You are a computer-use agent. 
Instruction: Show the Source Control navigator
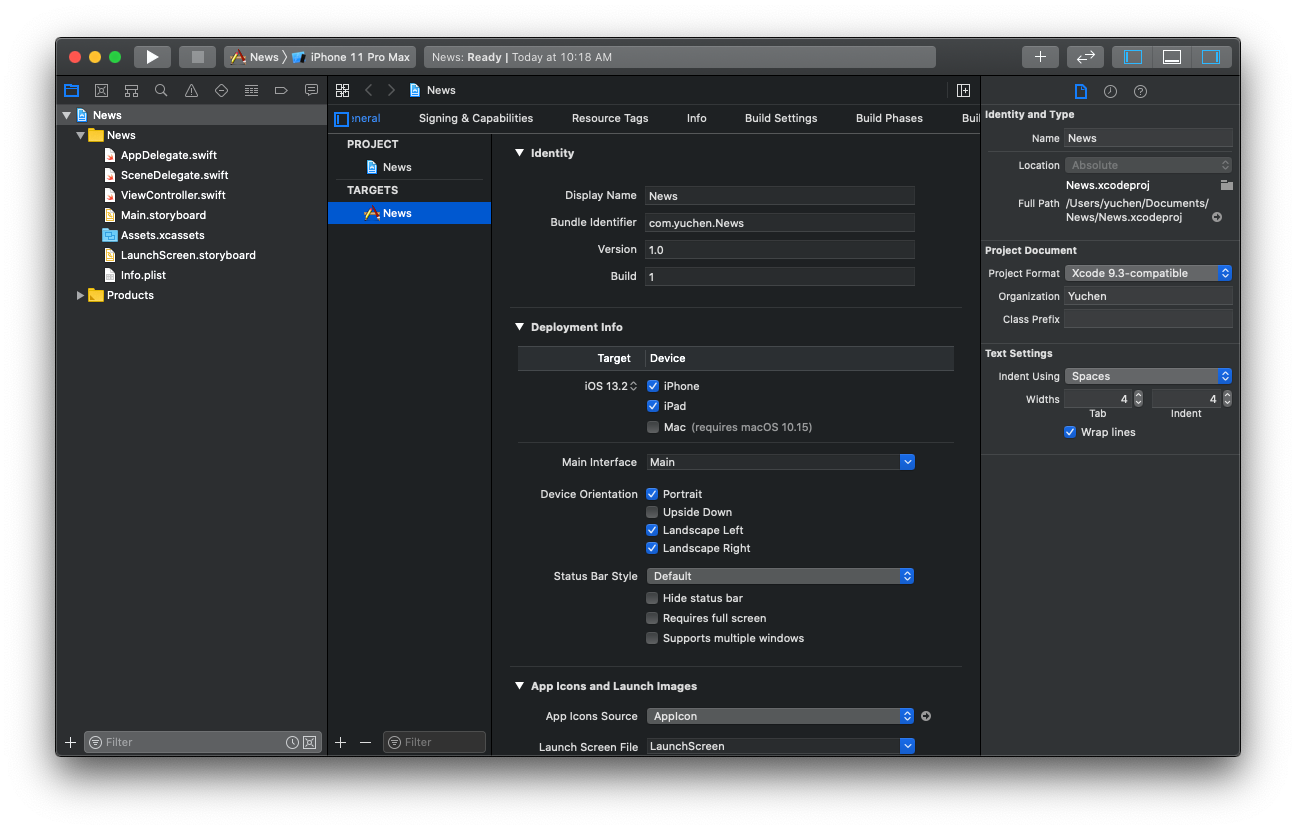[101, 90]
